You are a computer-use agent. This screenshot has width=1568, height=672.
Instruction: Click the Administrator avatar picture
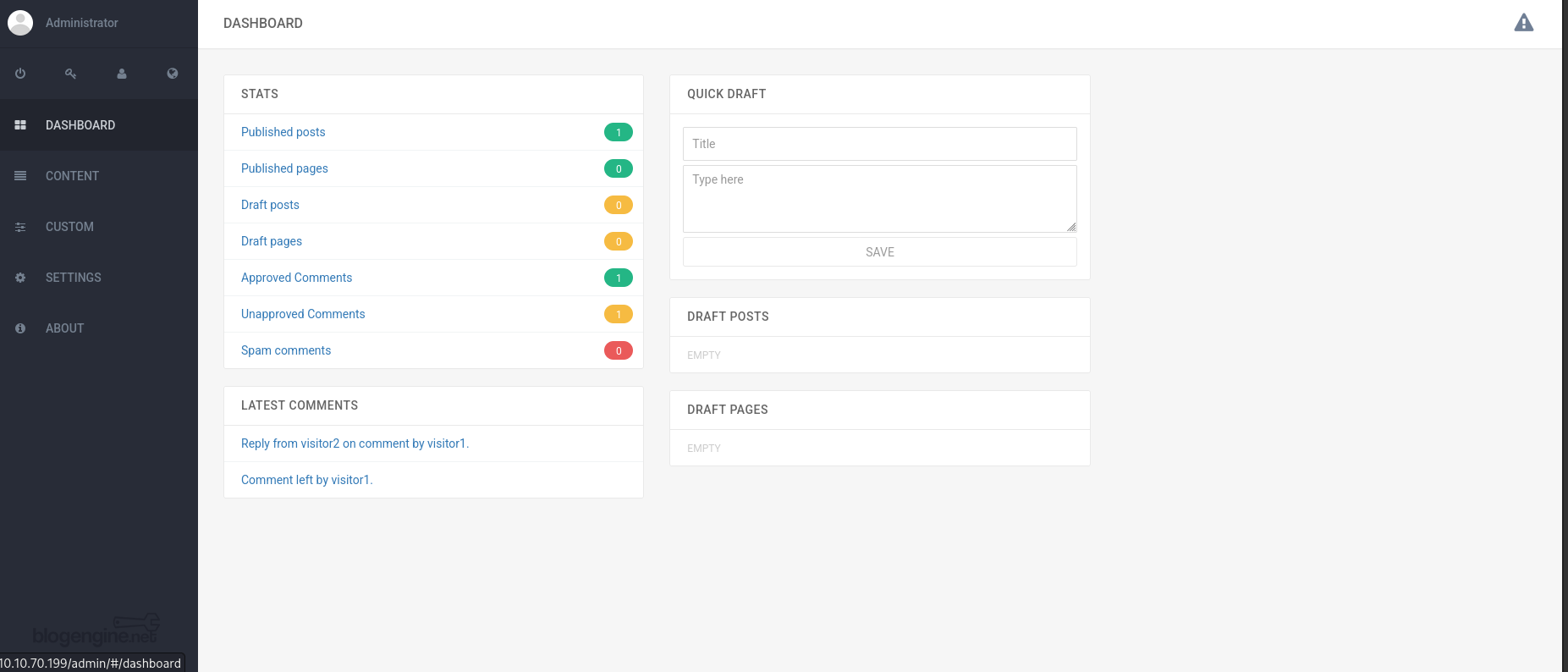point(20,23)
